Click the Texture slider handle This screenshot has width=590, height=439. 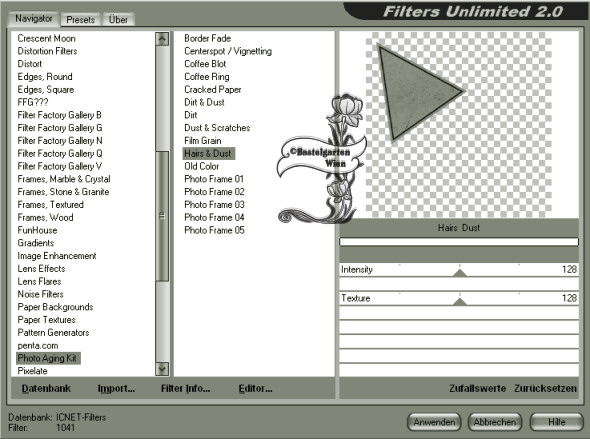(x=459, y=301)
